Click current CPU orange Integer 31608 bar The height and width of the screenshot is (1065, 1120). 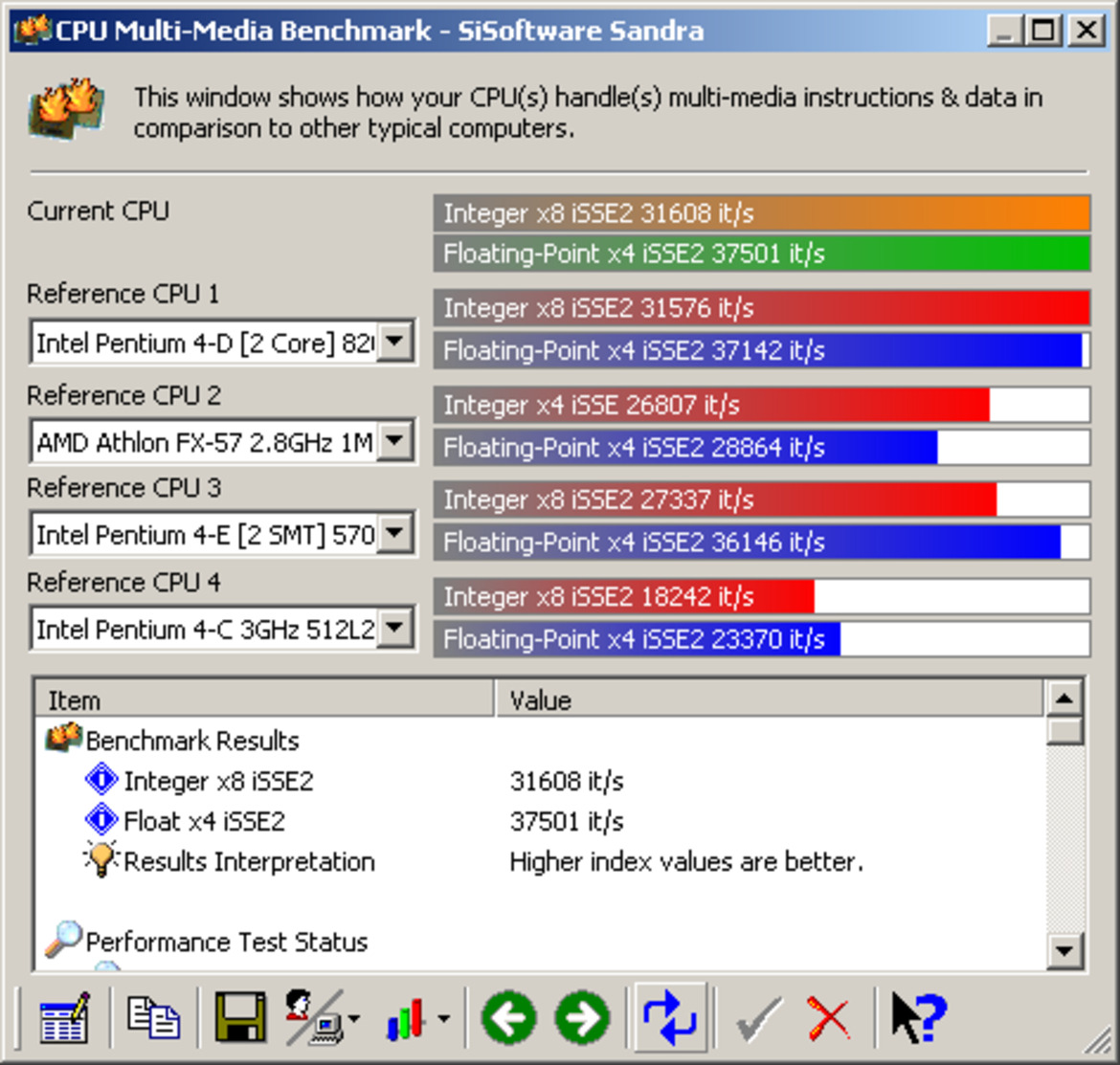coord(761,212)
